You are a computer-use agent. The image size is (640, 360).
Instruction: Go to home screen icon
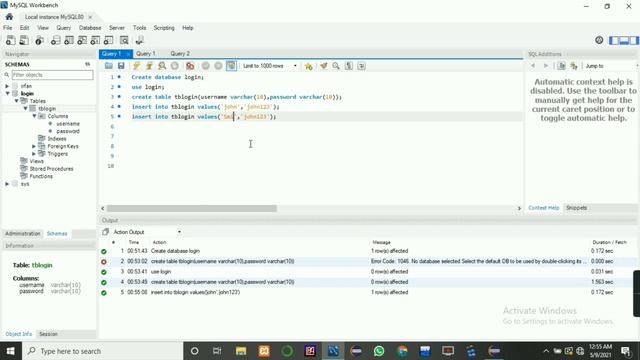[x=9, y=17]
